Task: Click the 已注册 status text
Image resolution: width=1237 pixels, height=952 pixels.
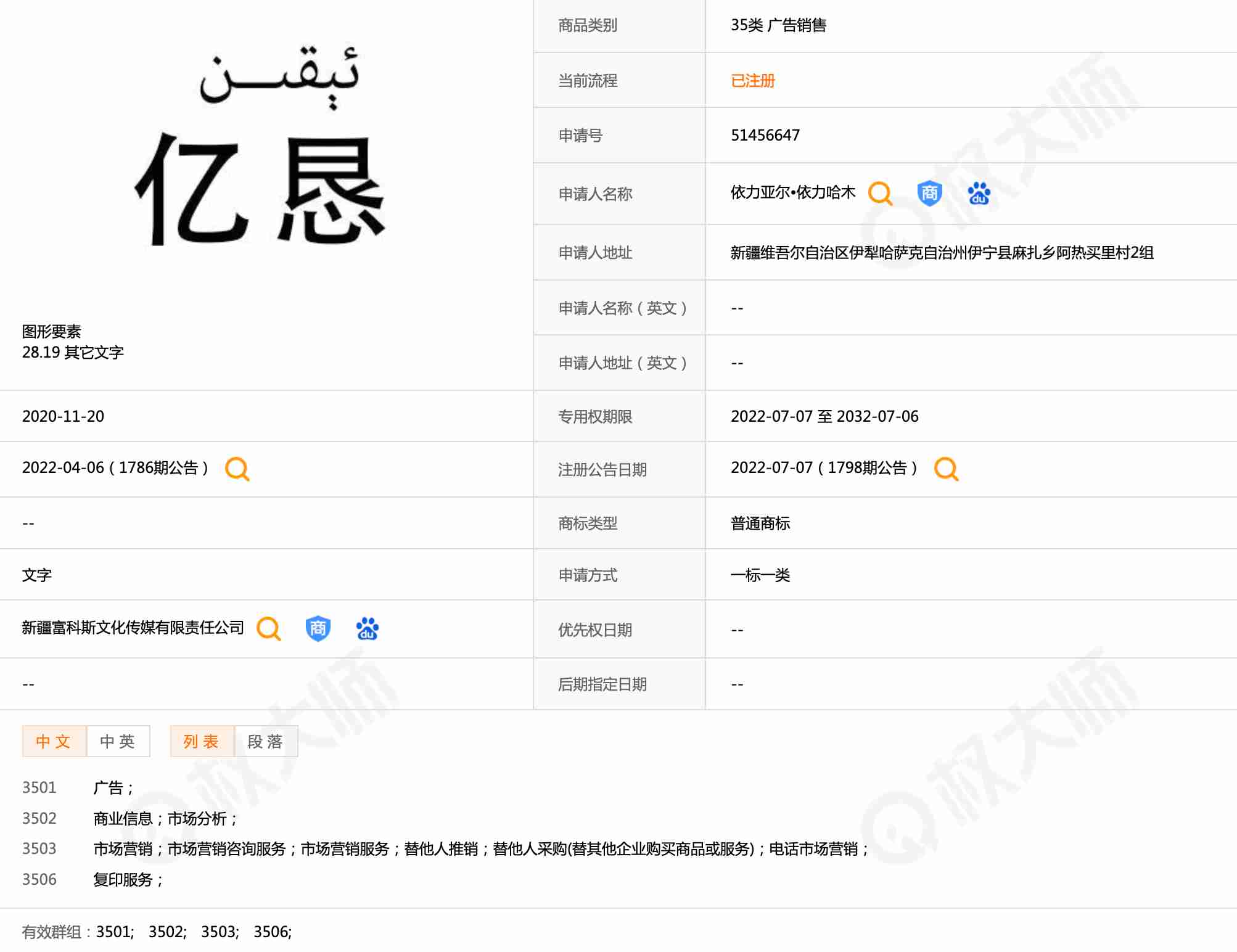Action: click(x=752, y=81)
